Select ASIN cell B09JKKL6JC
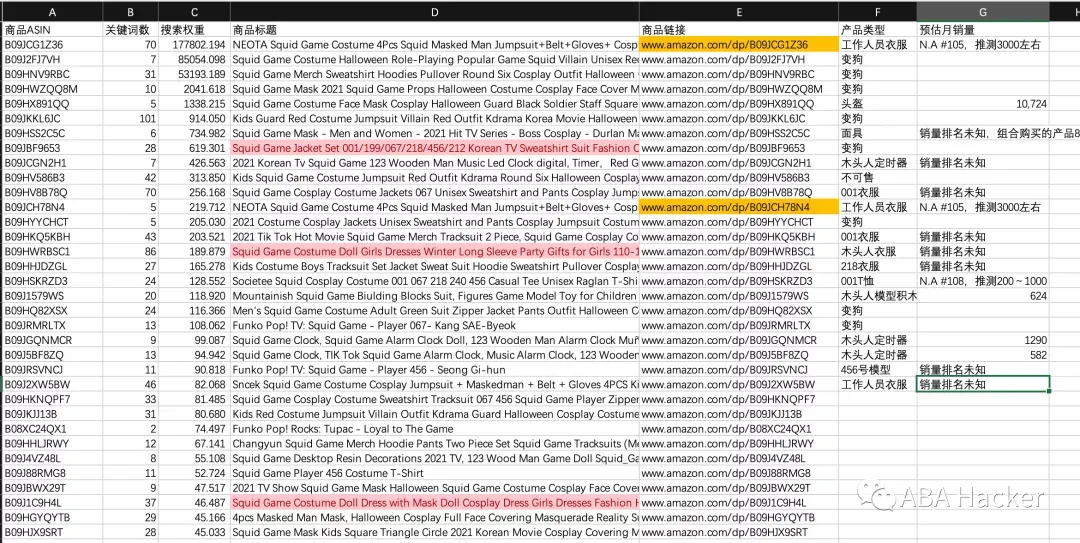Viewport: 1080px width, 543px height. coord(52,119)
